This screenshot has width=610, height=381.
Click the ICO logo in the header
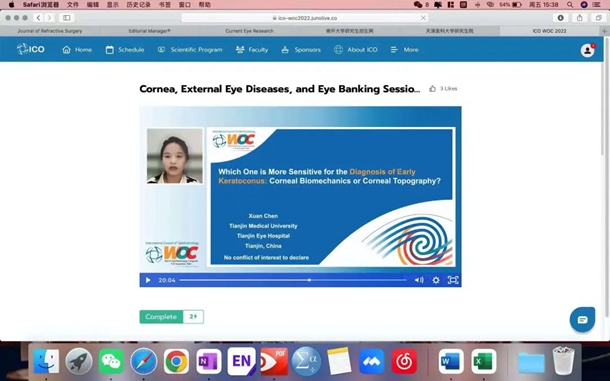coord(31,49)
